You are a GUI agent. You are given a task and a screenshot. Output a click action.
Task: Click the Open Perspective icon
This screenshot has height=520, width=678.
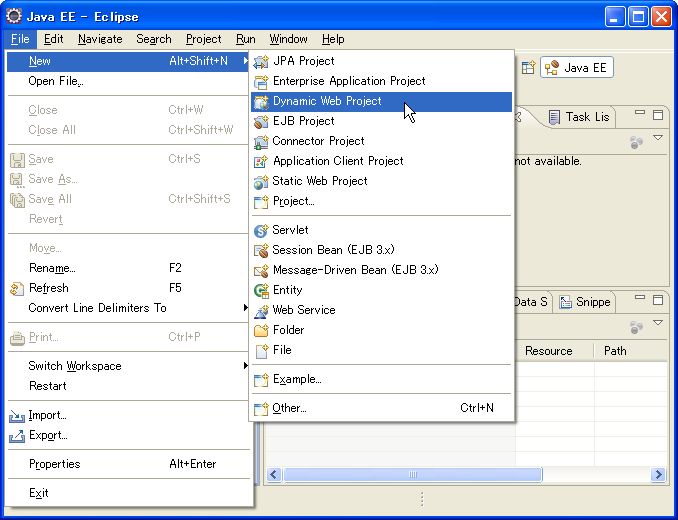pos(526,68)
